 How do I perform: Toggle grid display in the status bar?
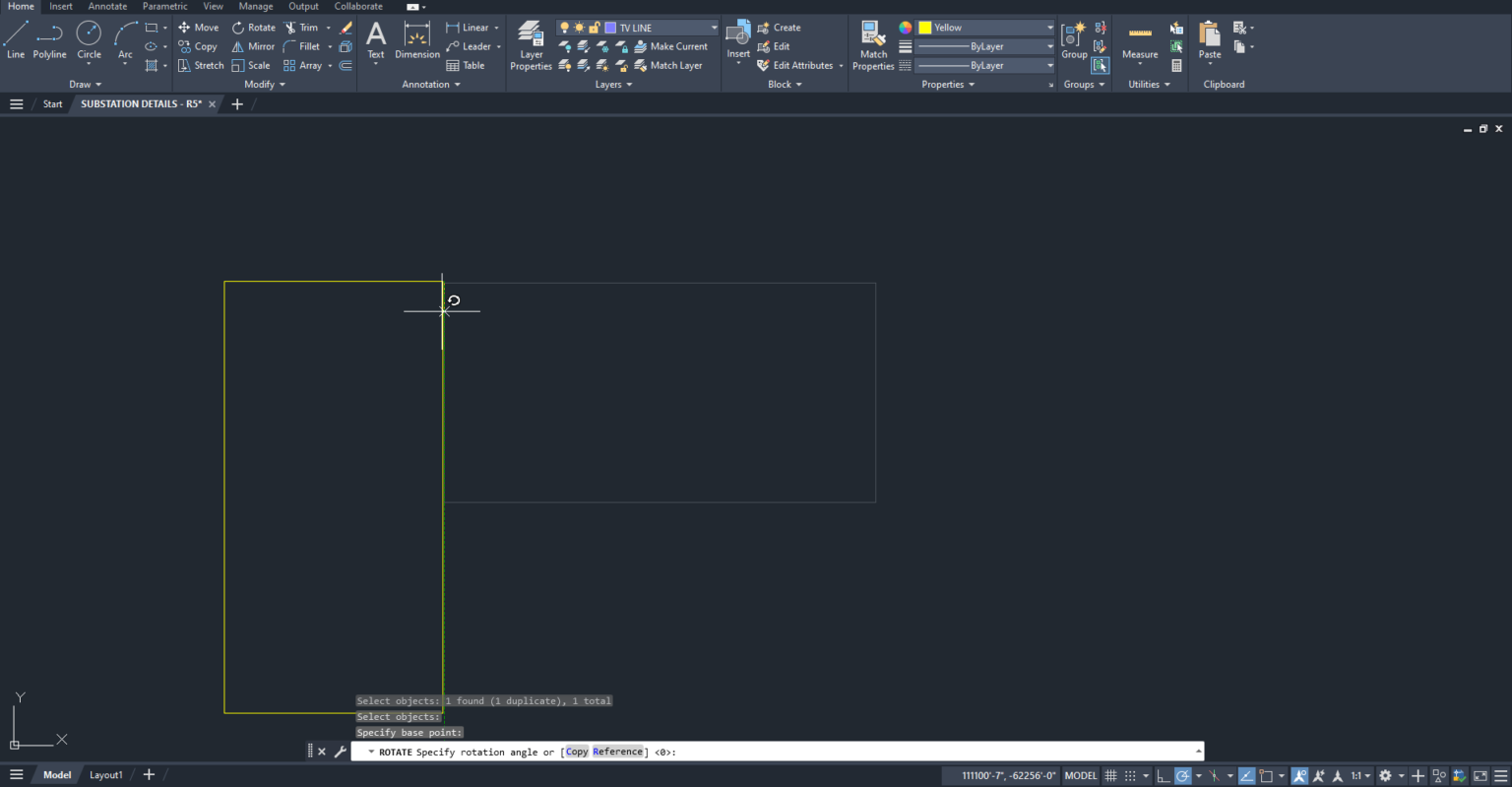click(1111, 776)
